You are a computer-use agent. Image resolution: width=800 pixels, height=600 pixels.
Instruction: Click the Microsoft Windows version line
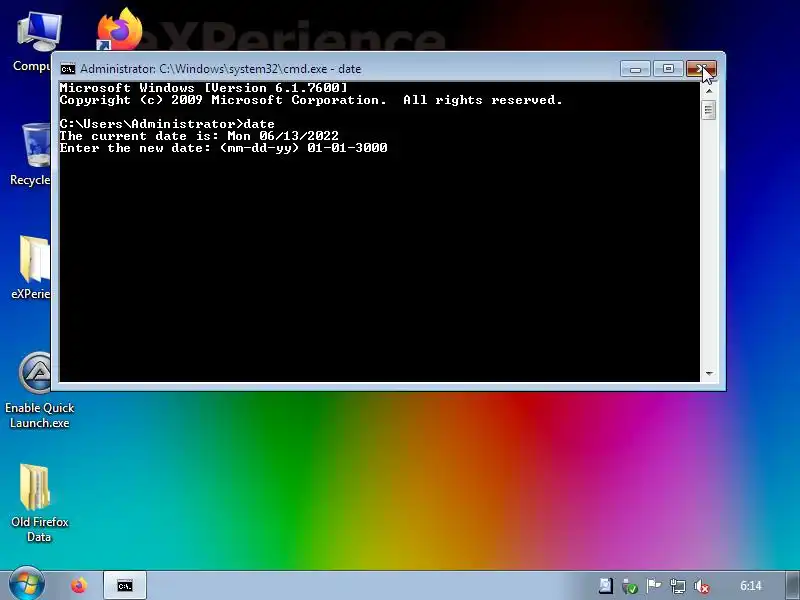click(x=203, y=88)
